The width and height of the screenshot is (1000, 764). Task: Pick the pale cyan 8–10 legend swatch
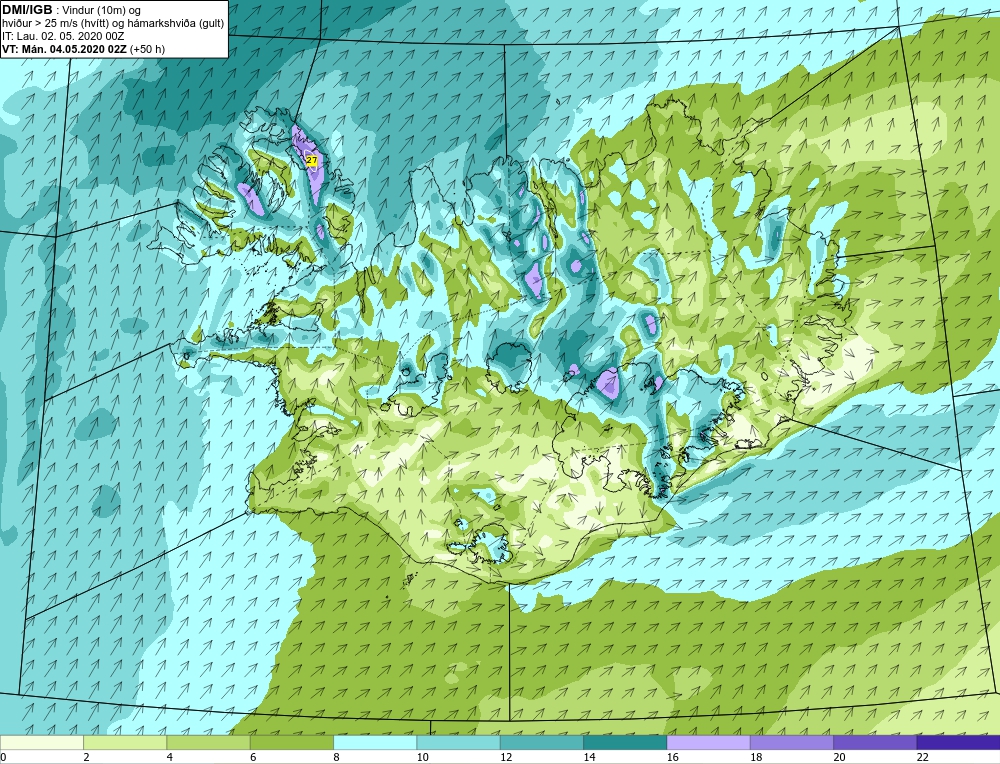coord(375,742)
